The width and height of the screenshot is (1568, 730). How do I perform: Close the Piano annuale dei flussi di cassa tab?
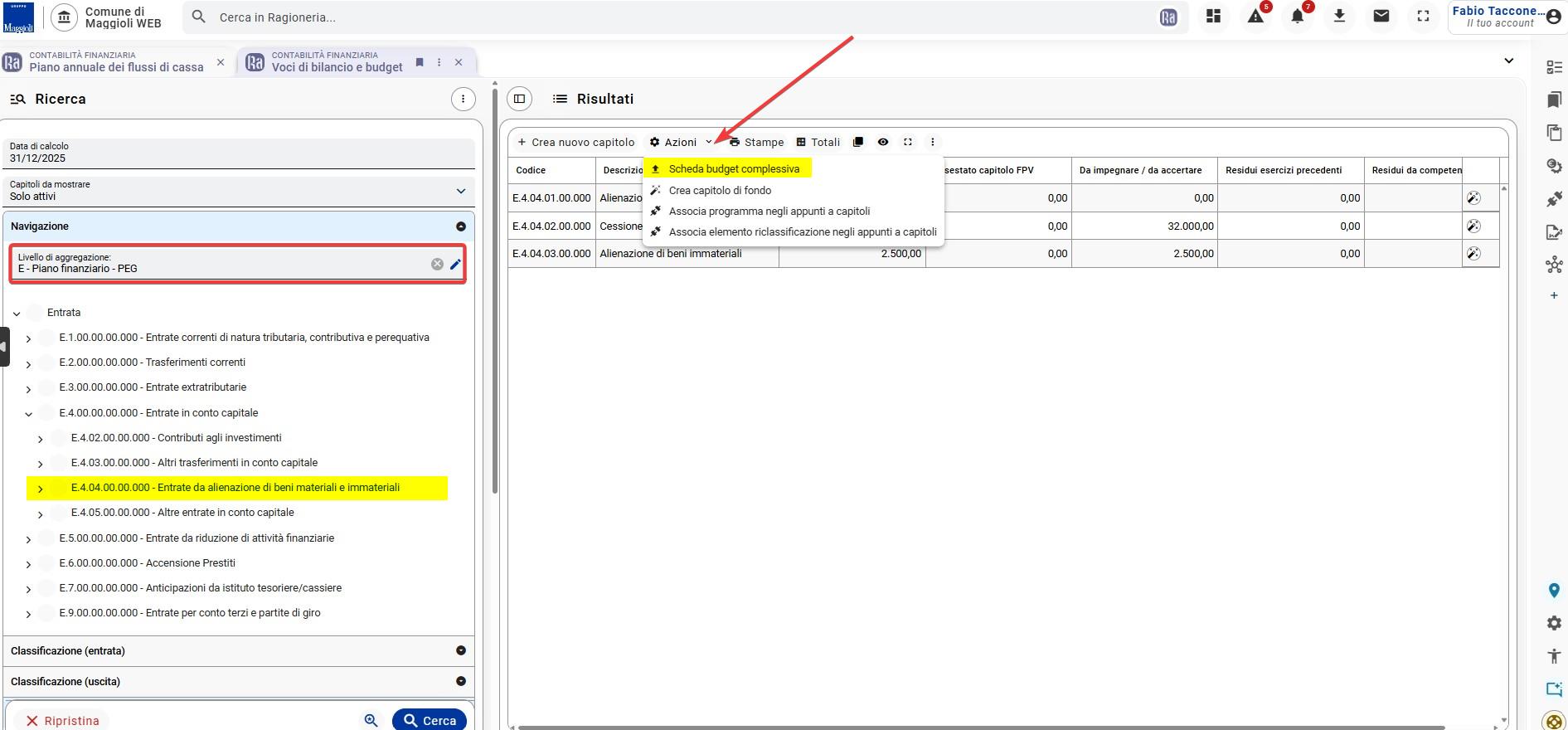[x=221, y=62]
